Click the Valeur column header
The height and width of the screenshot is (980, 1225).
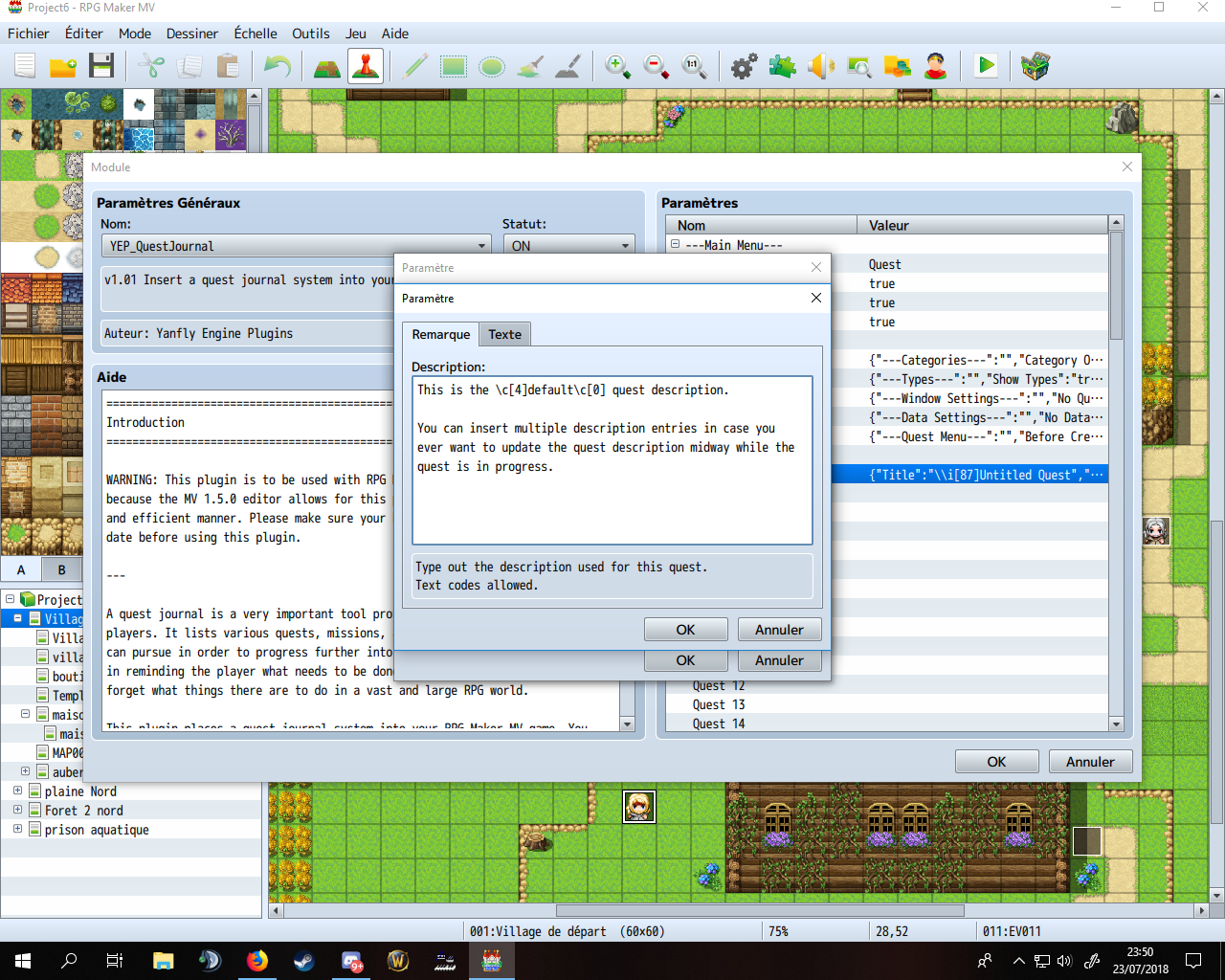tap(983, 226)
